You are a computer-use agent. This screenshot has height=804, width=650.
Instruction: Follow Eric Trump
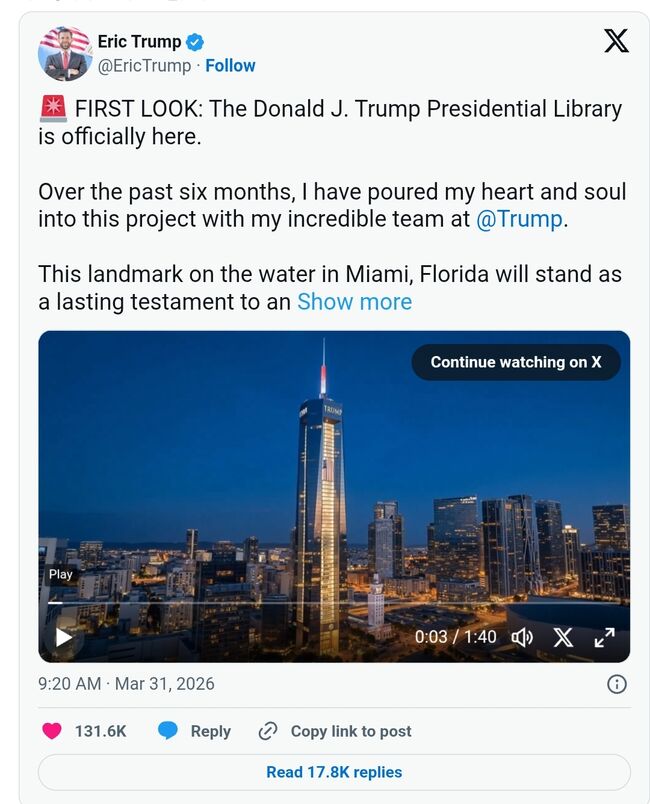(x=230, y=66)
